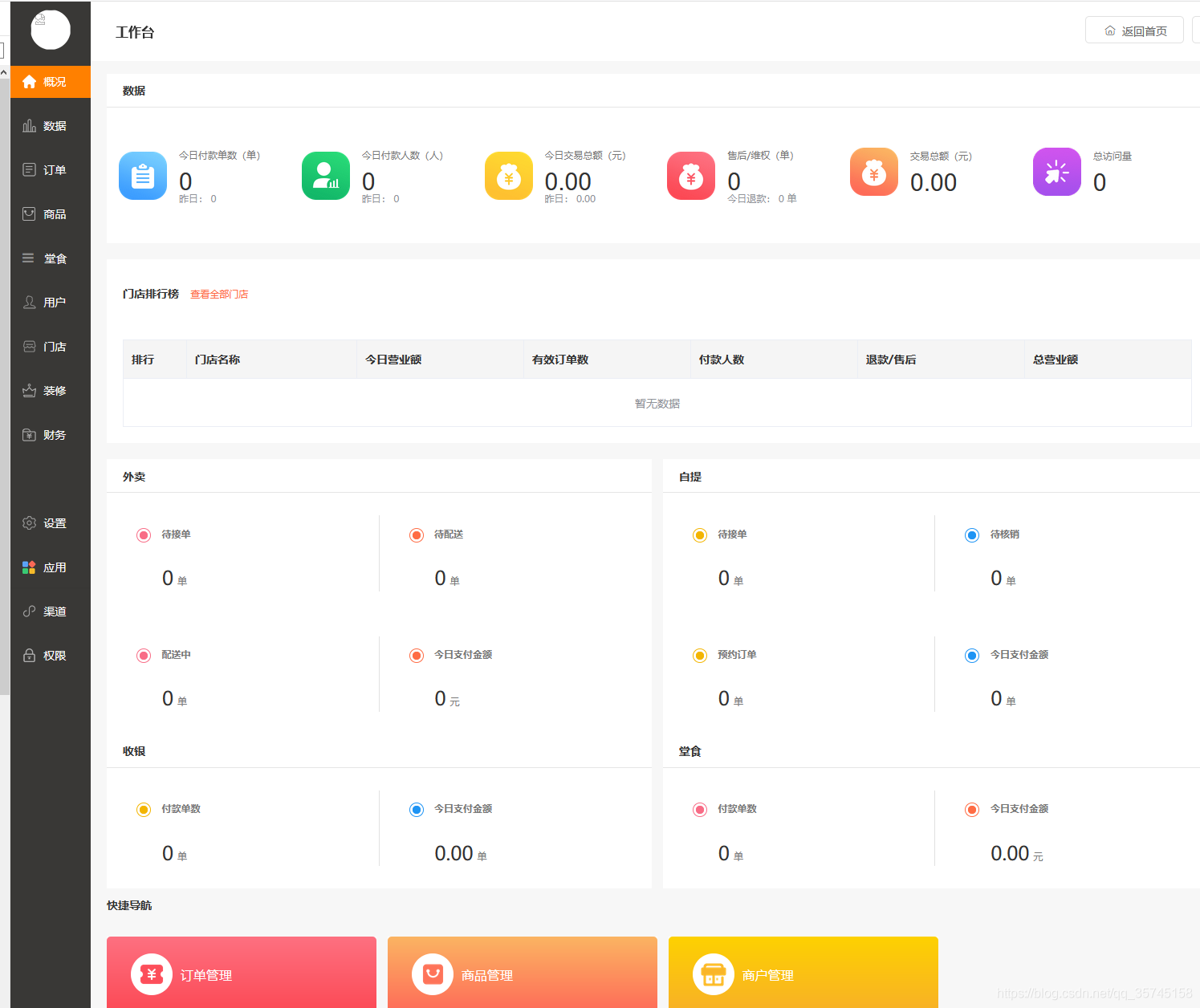Open the 设置 gear icon in sidebar
Viewport: 1200px width, 1008px height.
click(29, 523)
